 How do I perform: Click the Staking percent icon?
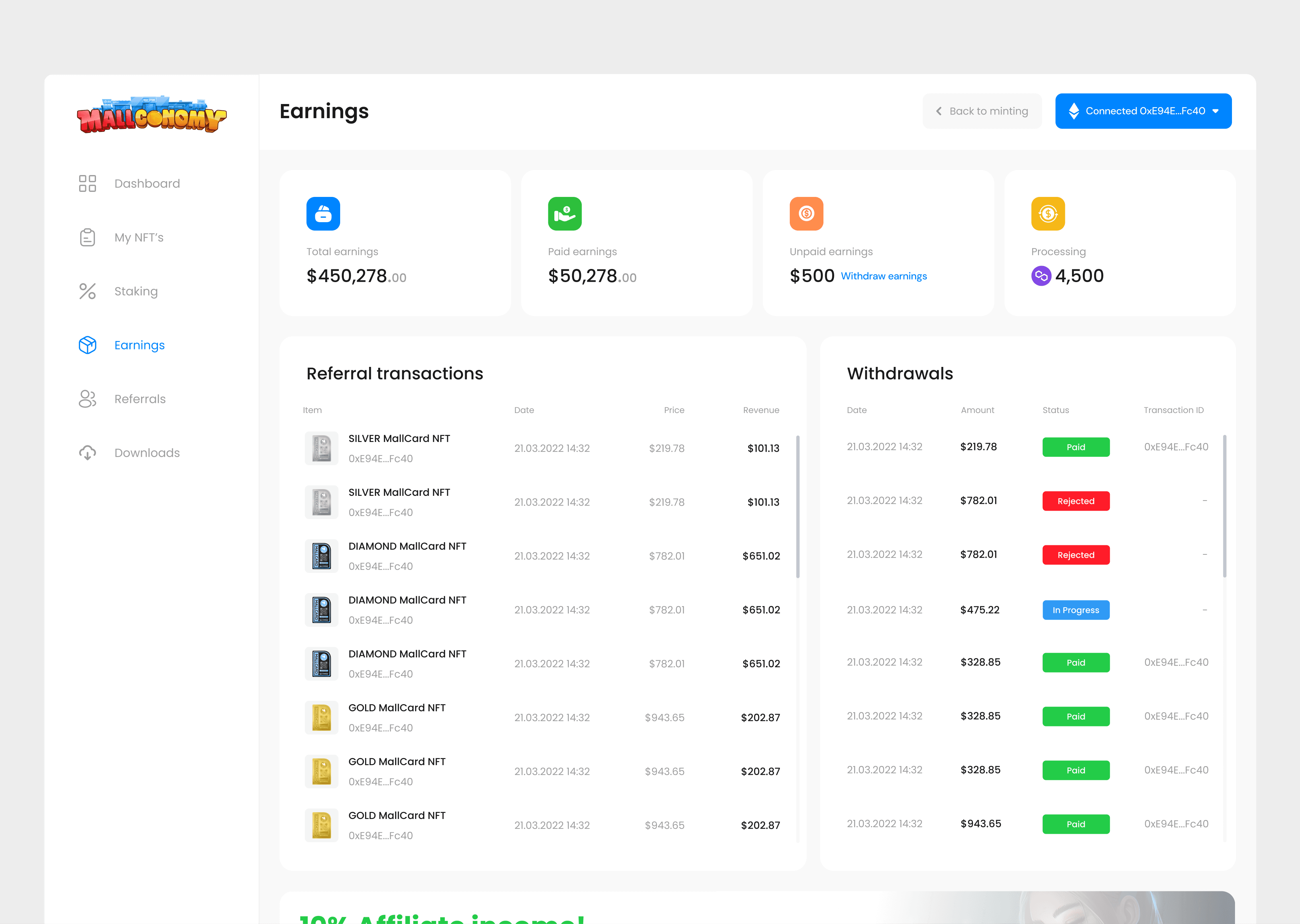pos(87,291)
